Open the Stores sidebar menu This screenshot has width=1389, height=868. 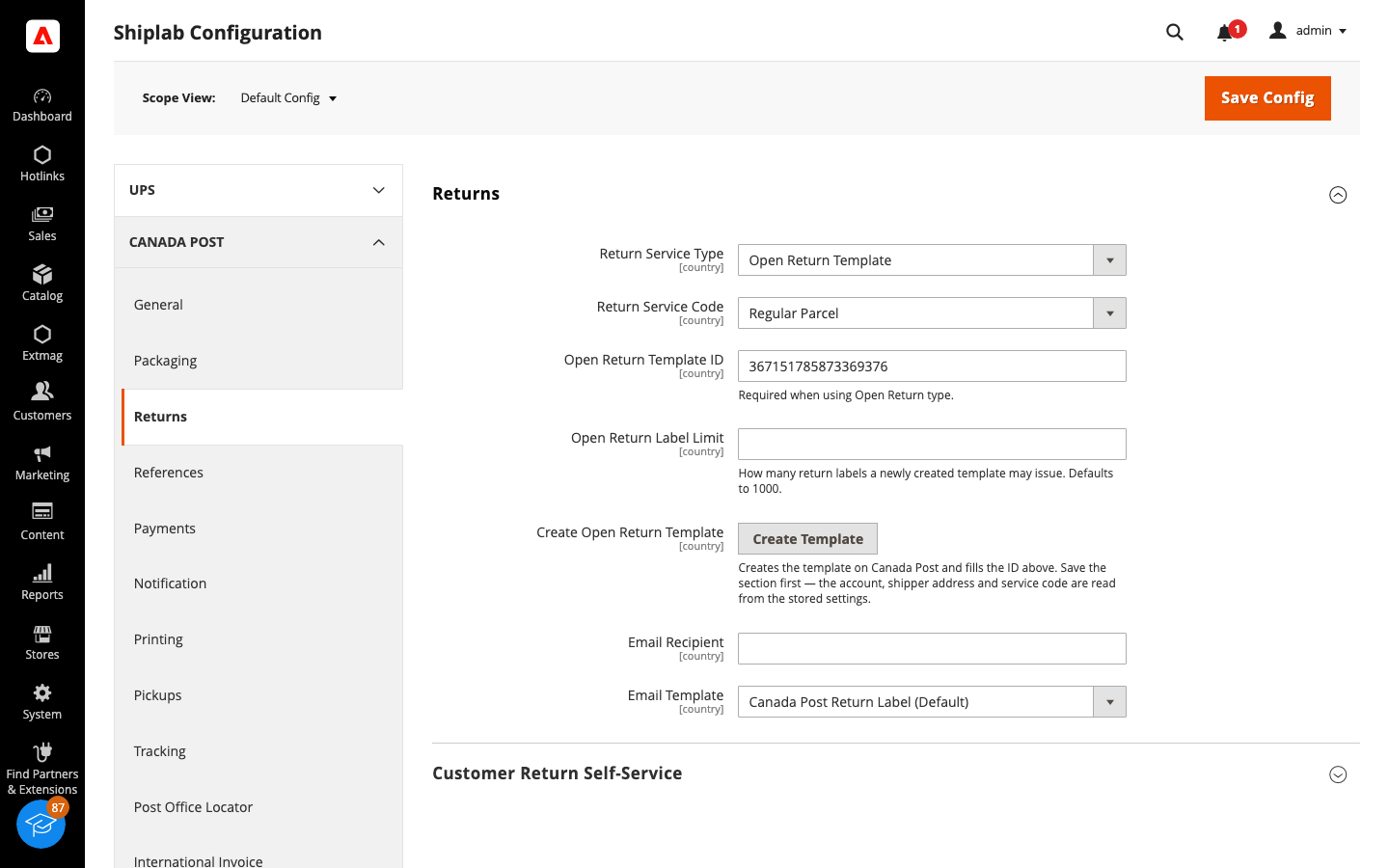42,643
